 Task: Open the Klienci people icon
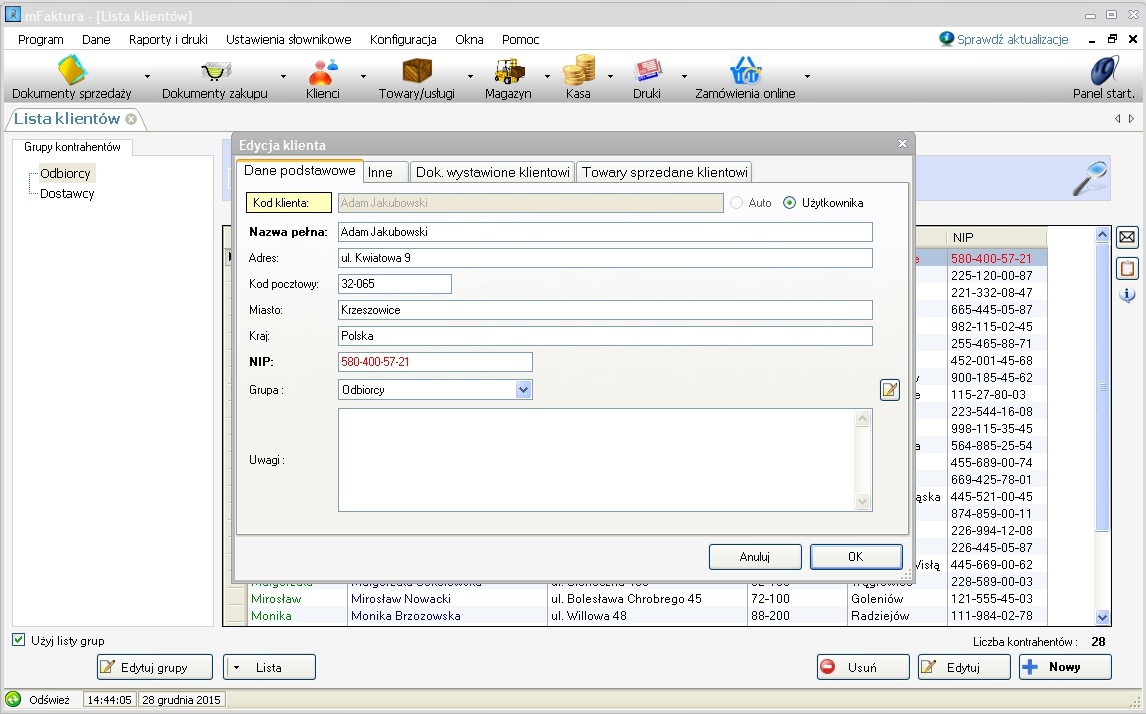(x=323, y=71)
